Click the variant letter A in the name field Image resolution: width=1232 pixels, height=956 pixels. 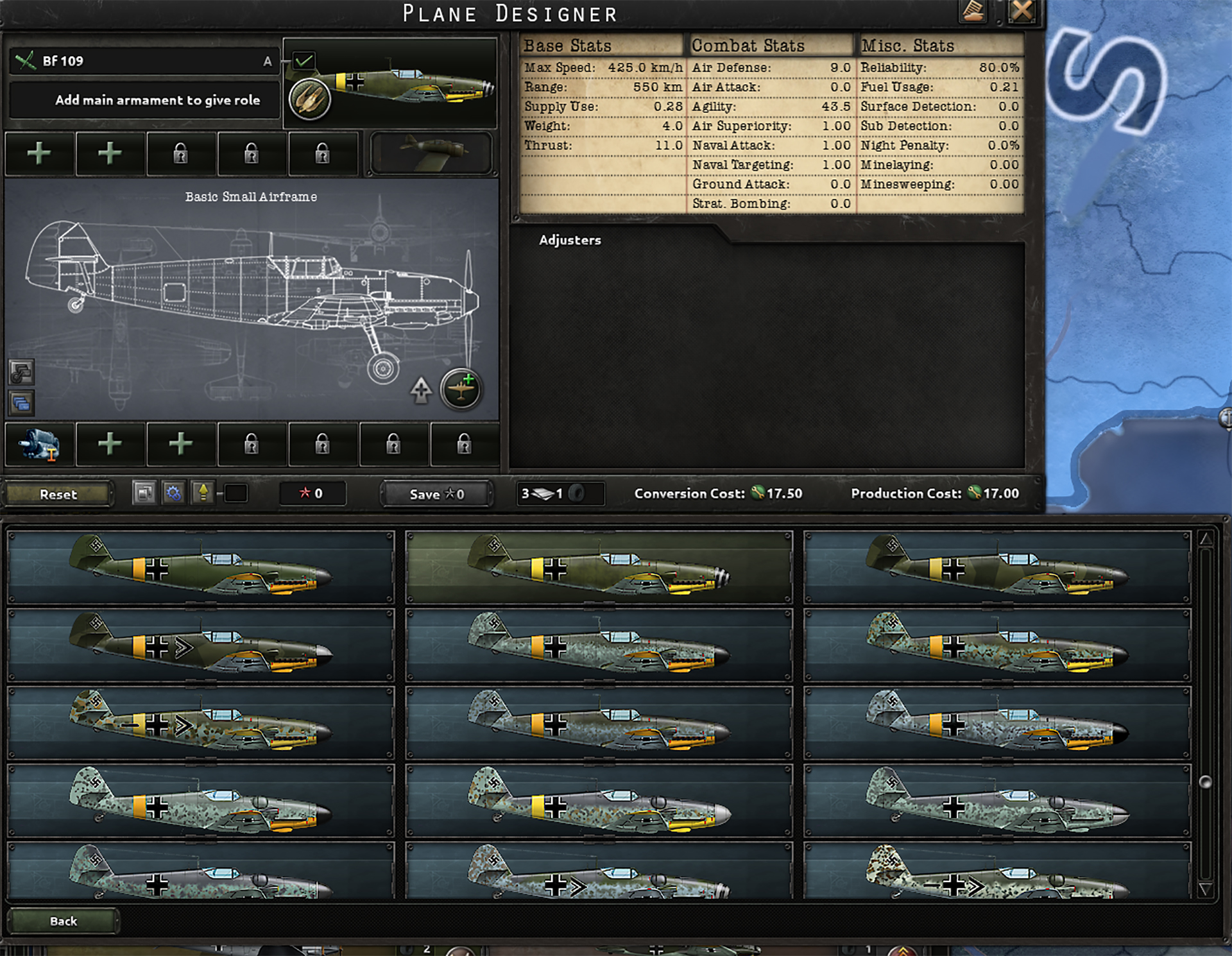268,62
